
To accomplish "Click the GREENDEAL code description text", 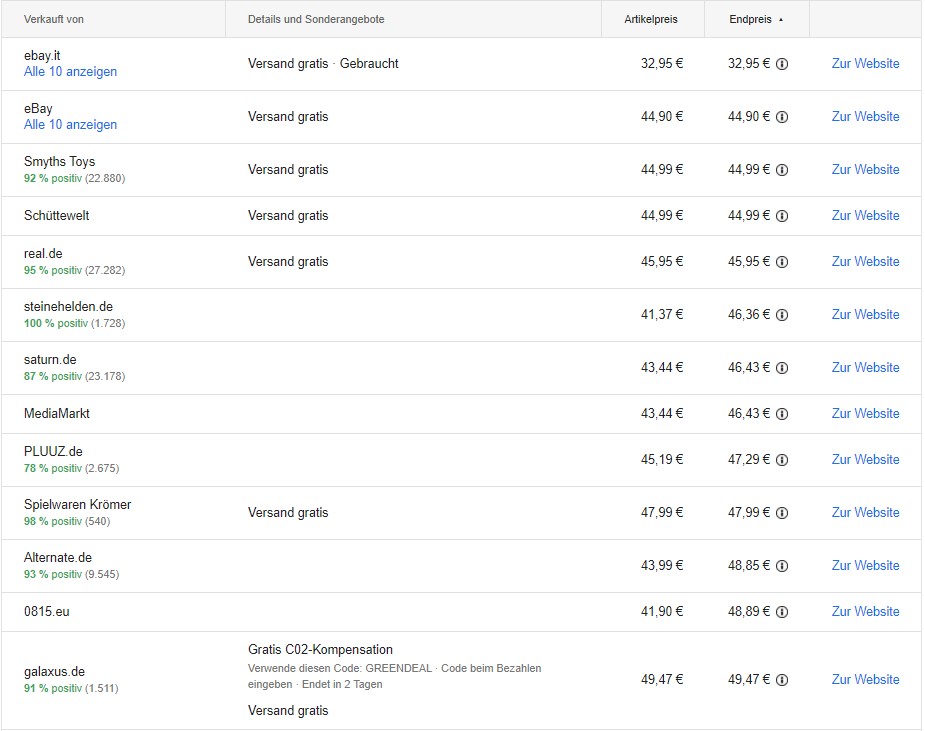I will 395,676.
